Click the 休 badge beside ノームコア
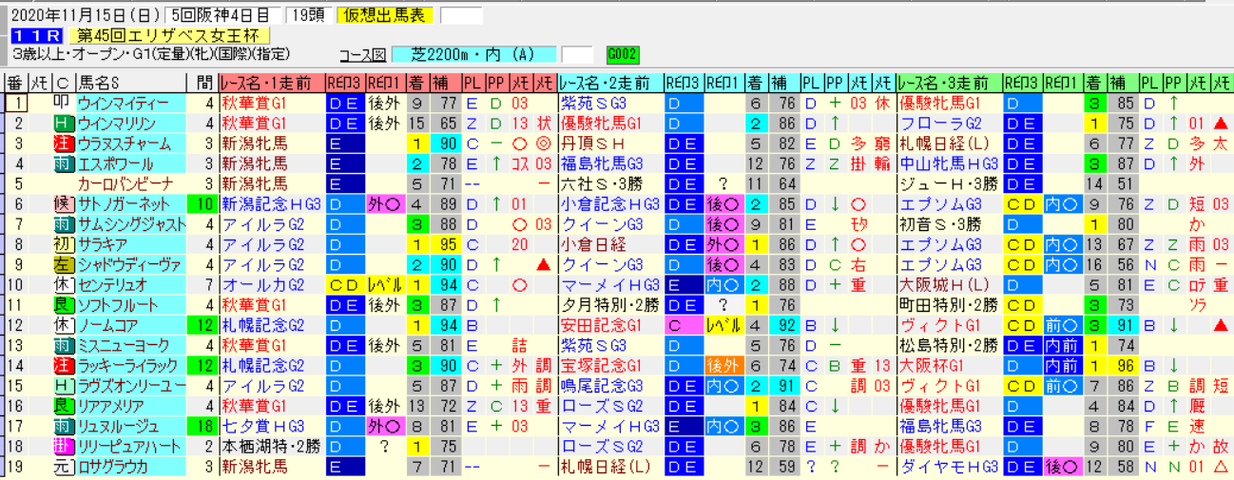Image resolution: width=1234 pixels, height=480 pixels. click(62, 324)
